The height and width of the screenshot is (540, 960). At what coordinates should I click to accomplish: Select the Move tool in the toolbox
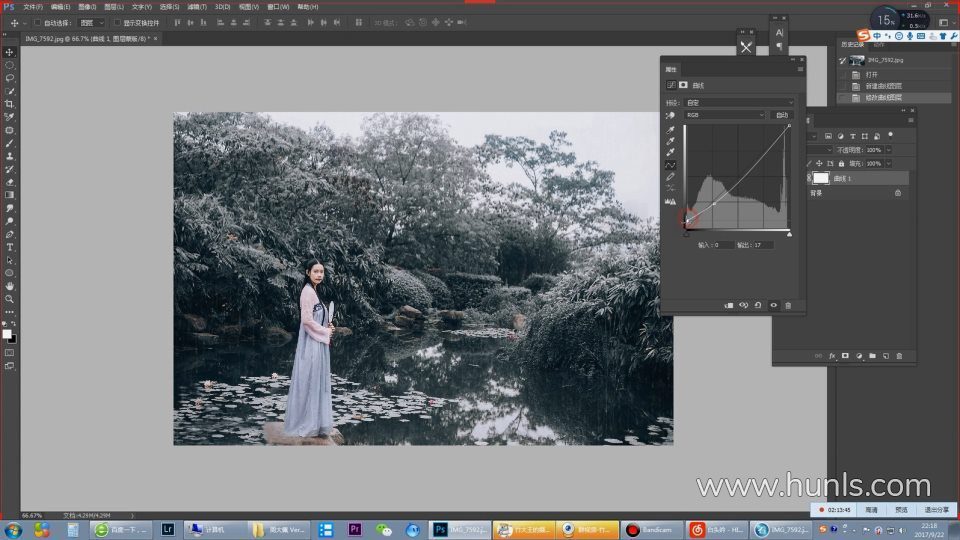pos(9,52)
